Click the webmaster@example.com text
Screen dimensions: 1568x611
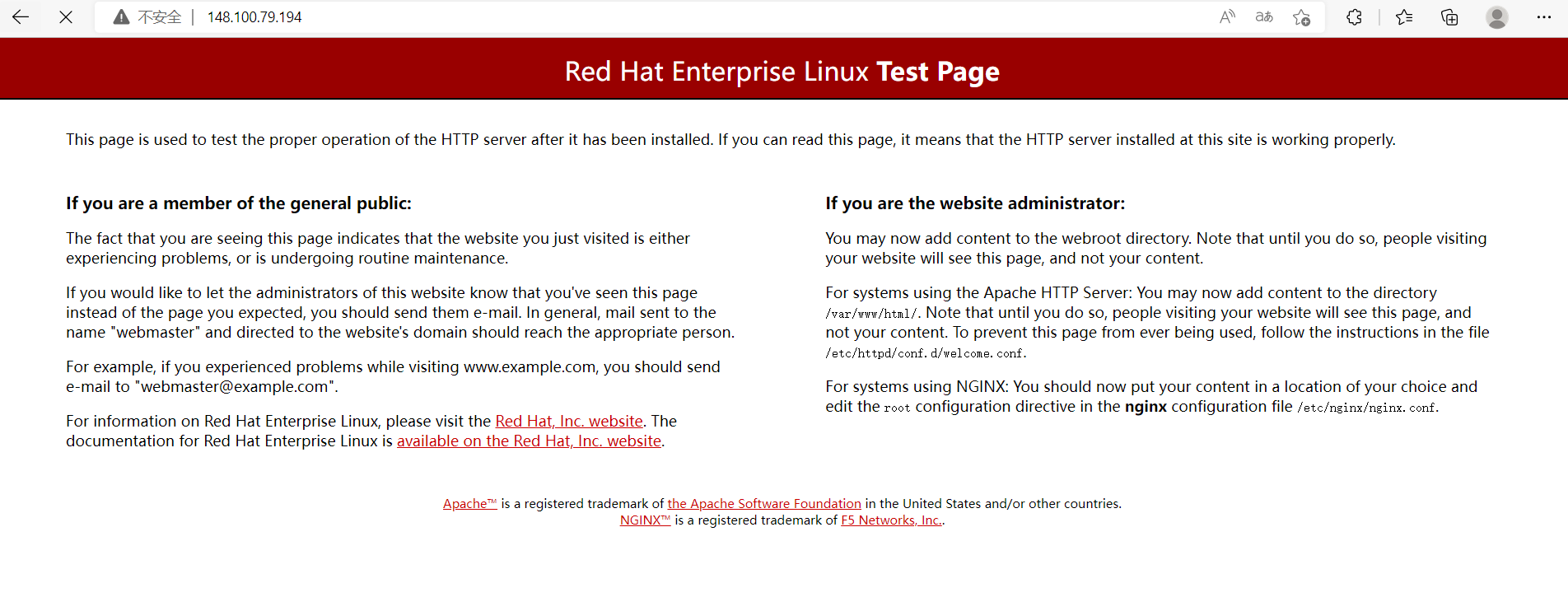[x=235, y=386]
